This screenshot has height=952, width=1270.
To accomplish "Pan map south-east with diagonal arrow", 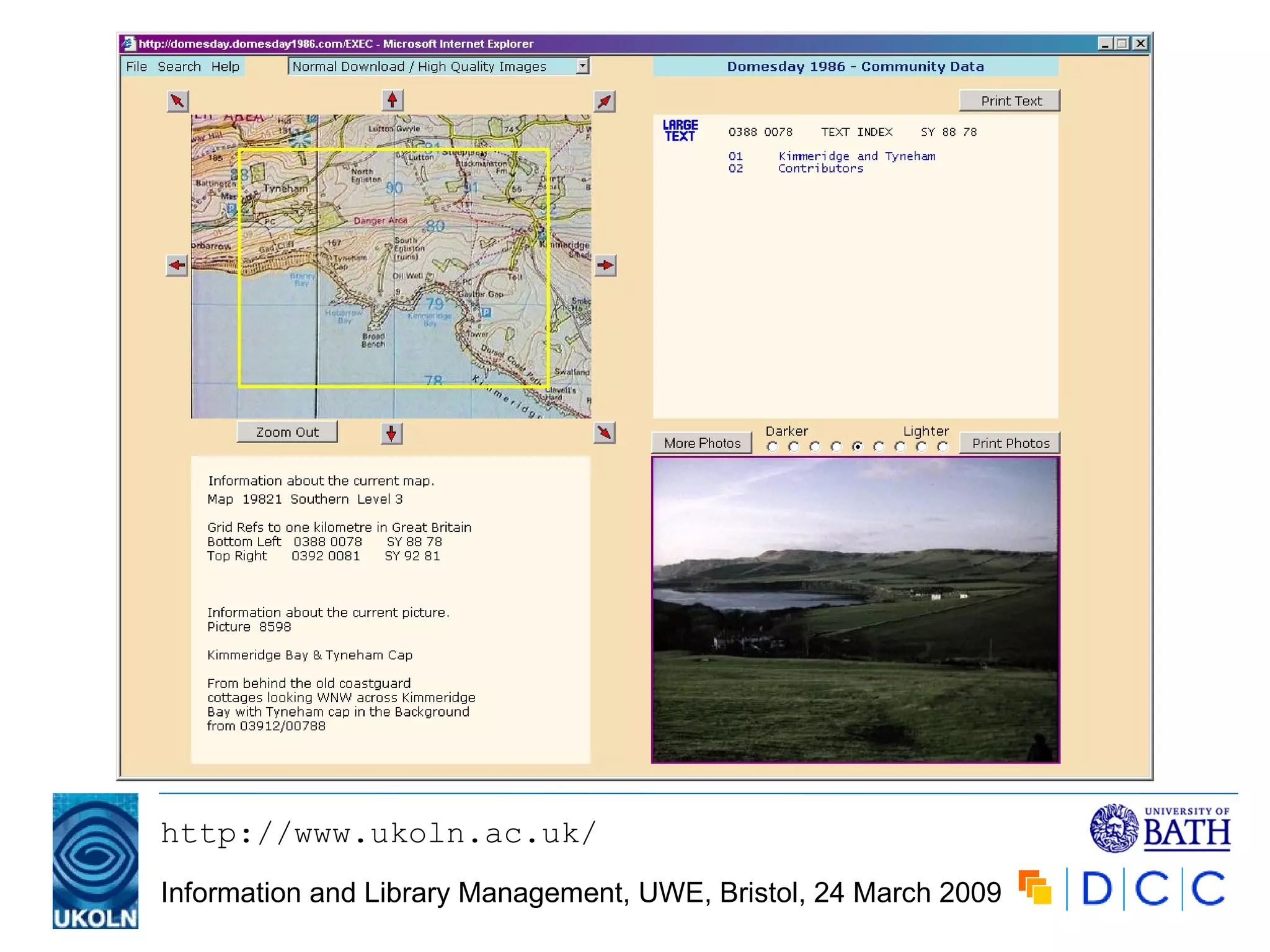I will point(605,433).
